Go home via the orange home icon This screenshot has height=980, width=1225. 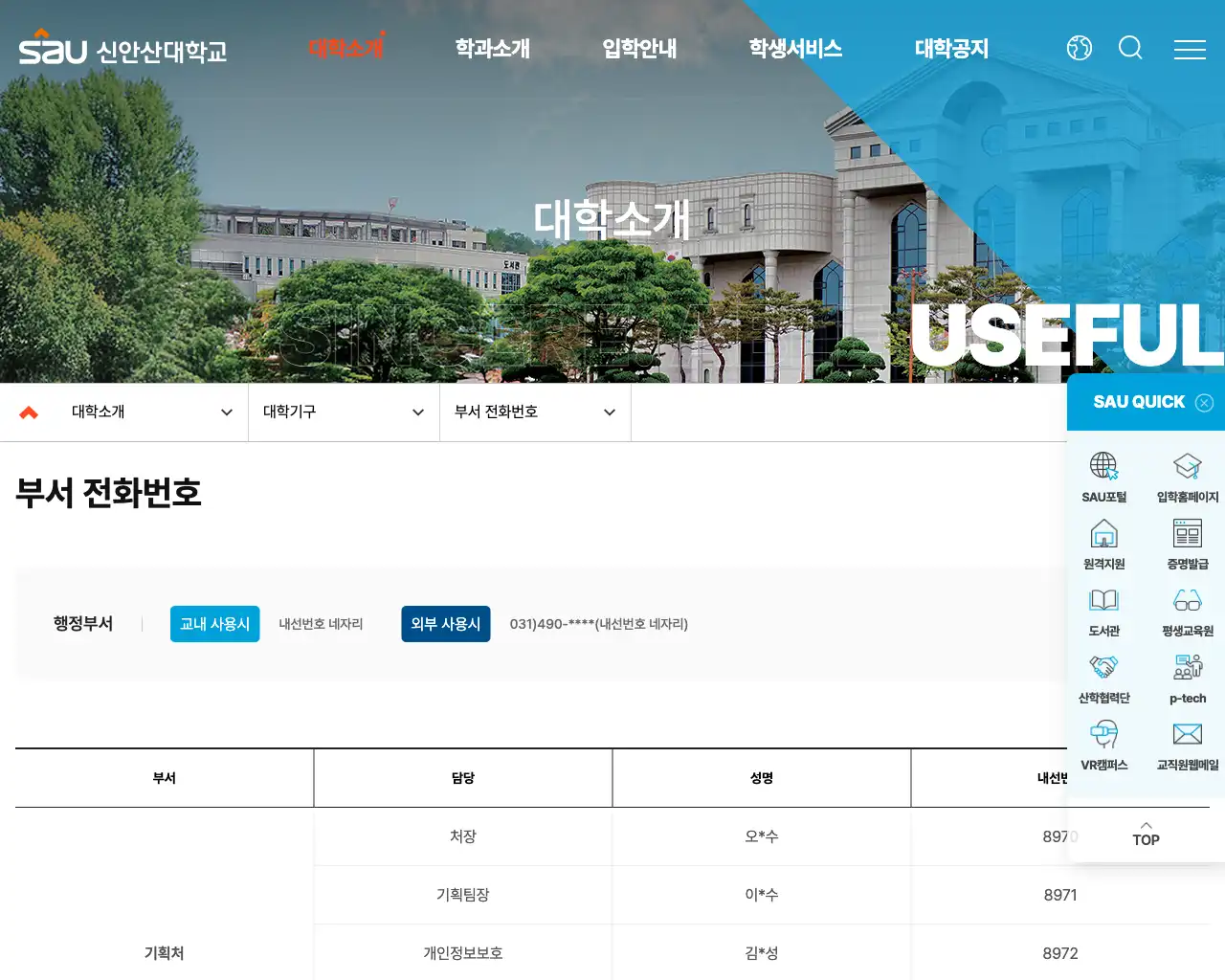29,412
